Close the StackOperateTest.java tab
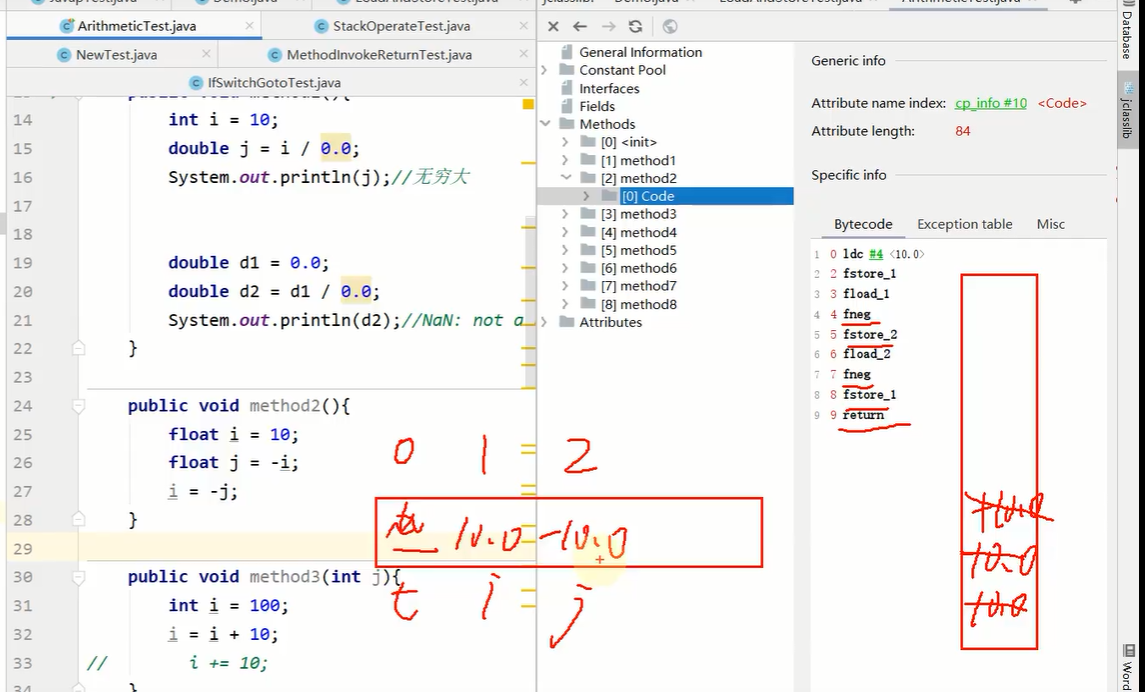 [x=524, y=26]
